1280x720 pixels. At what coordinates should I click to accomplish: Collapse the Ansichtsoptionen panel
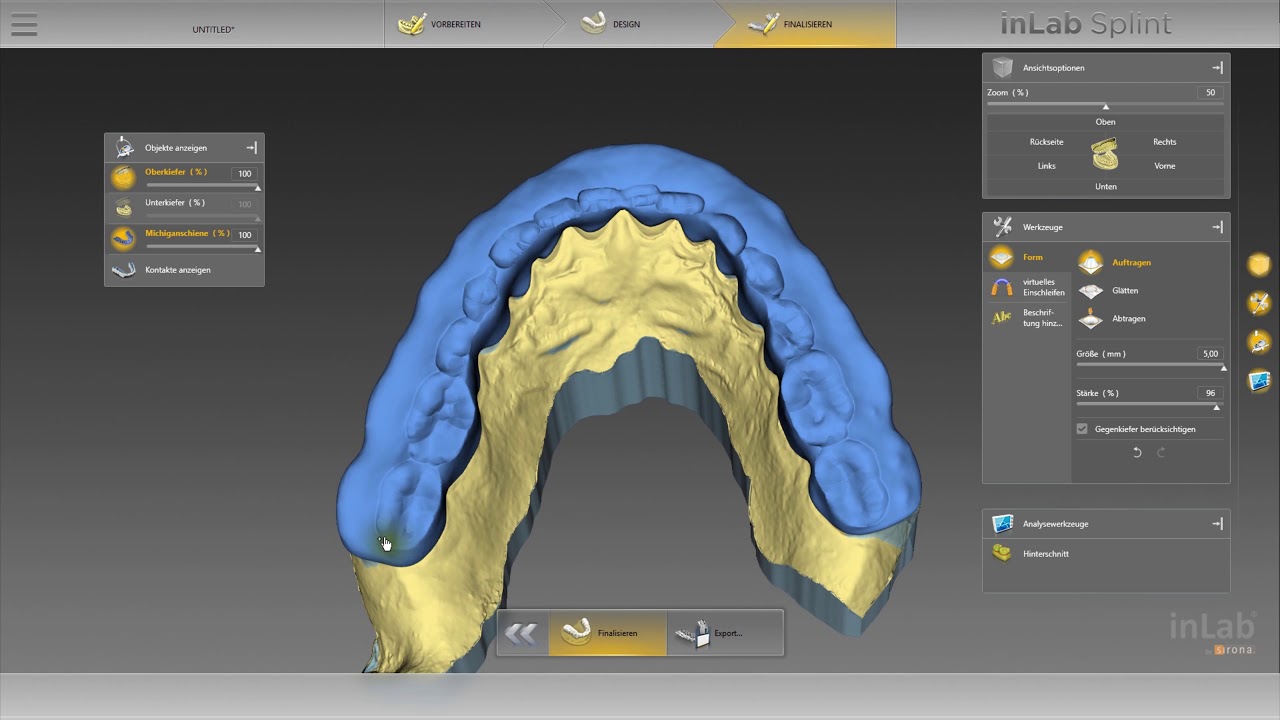(1217, 68)
